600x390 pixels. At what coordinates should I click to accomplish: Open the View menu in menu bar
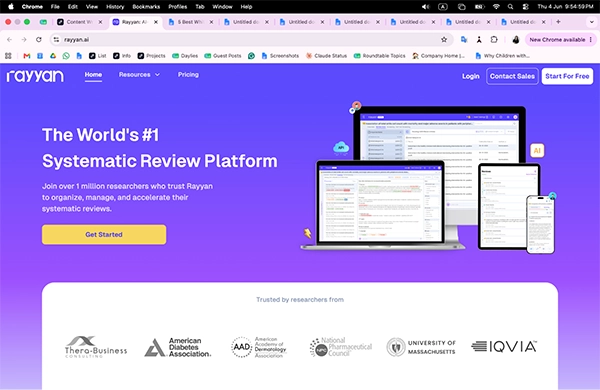click(x=92, y=7)
